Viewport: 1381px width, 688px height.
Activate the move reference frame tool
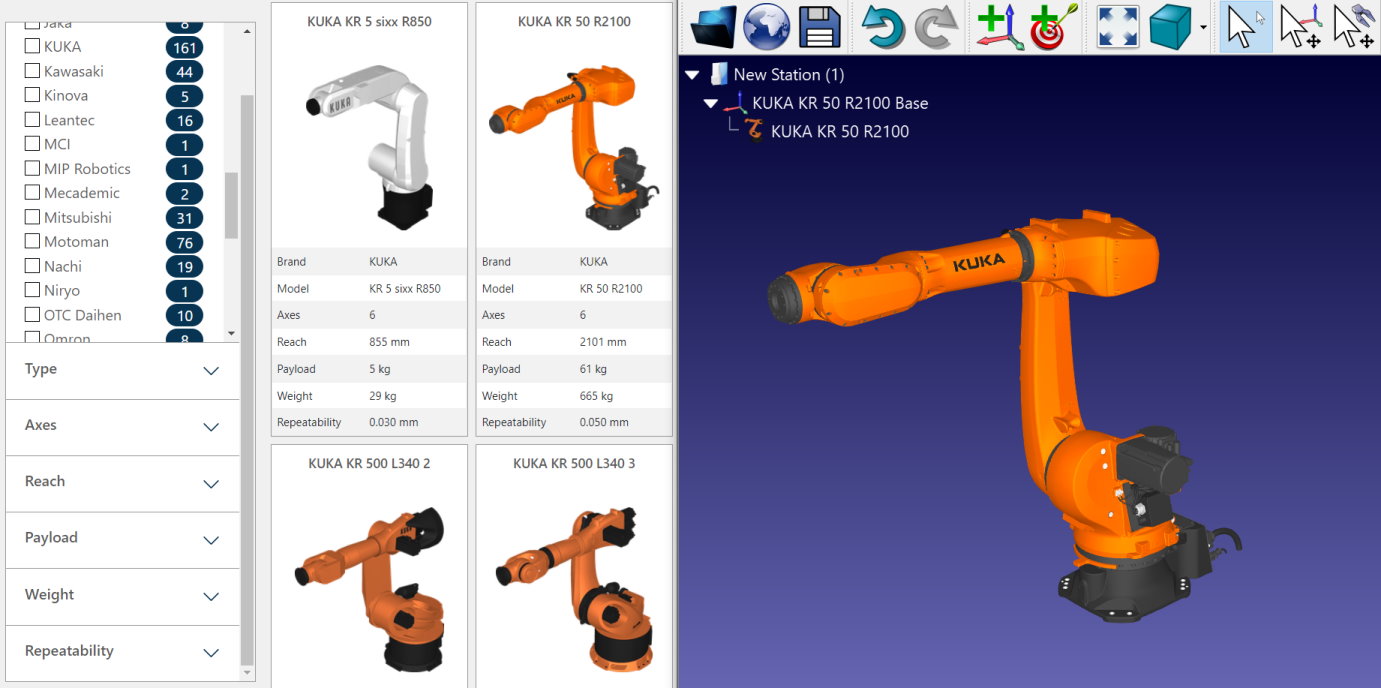coord(1301,27)
